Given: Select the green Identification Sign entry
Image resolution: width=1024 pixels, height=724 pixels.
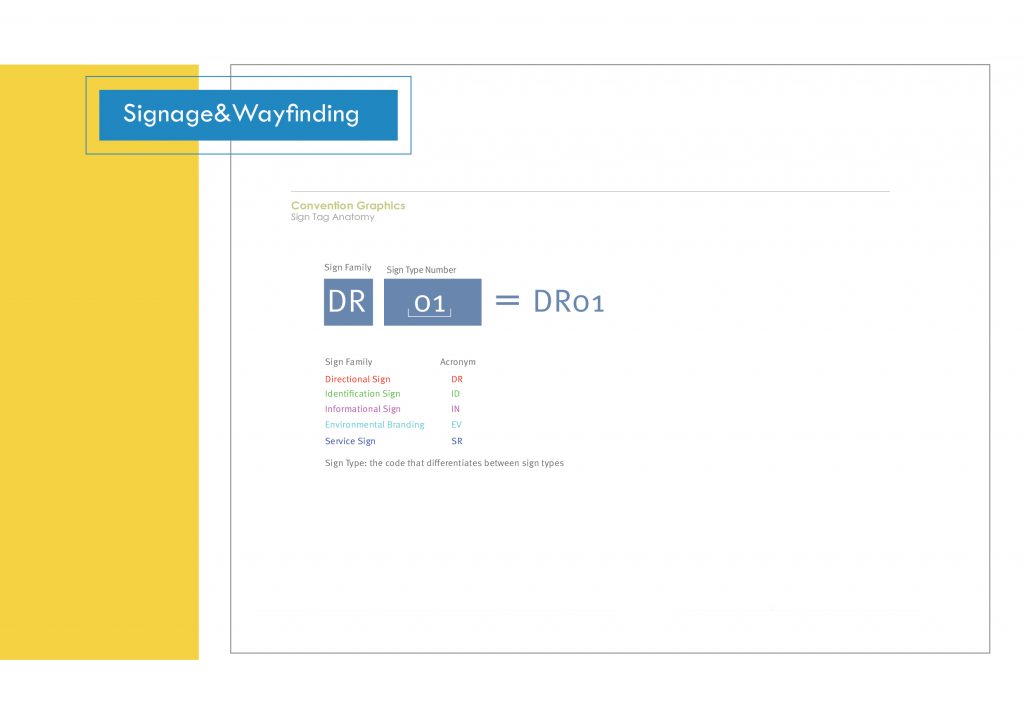Looking at the screenshot, I should pyautogui.click(x=362, y=394).
